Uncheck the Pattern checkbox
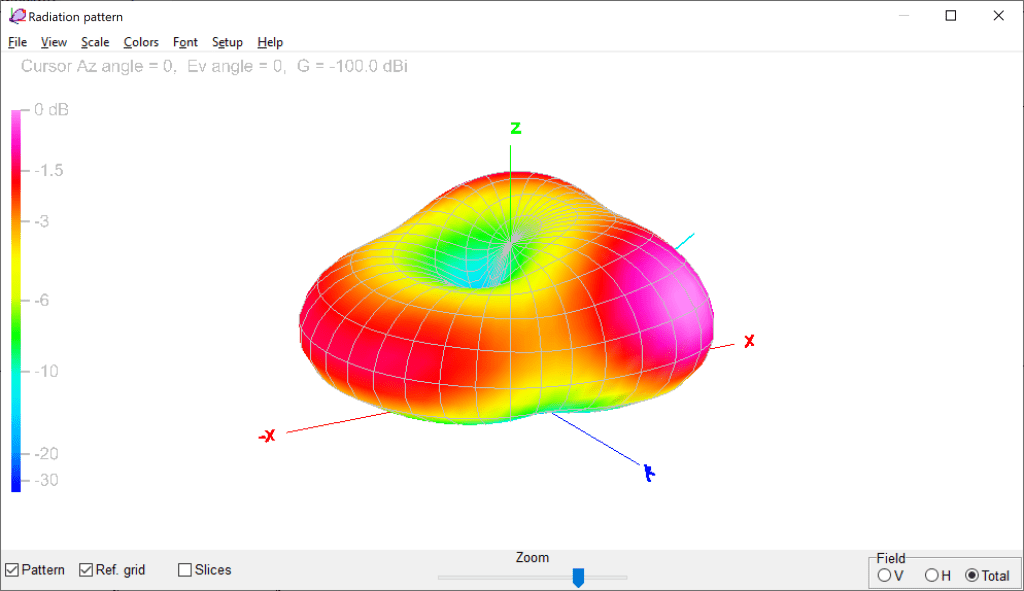The height and width of the screenshot is (591, 1024). click(x=12, y=570)
